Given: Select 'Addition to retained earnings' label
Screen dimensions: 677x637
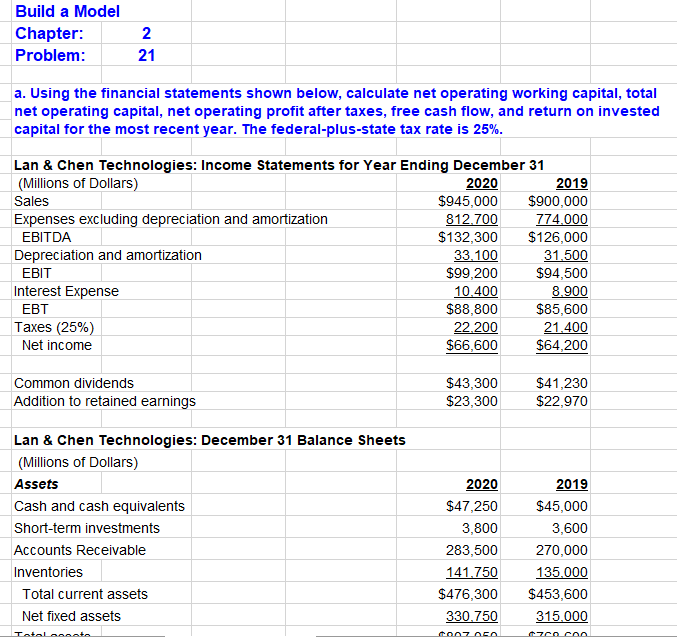Looking at the screenshot, I should 105,401.
